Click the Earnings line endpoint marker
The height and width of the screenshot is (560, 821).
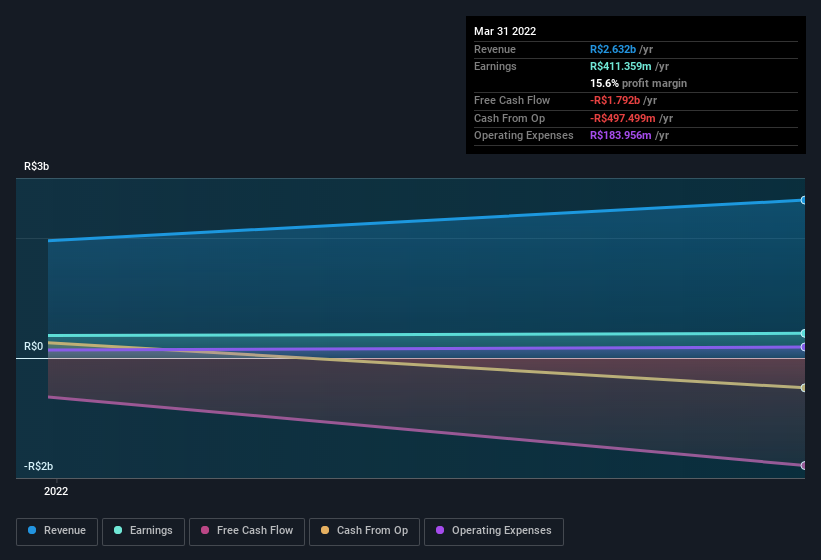[803, 333]
